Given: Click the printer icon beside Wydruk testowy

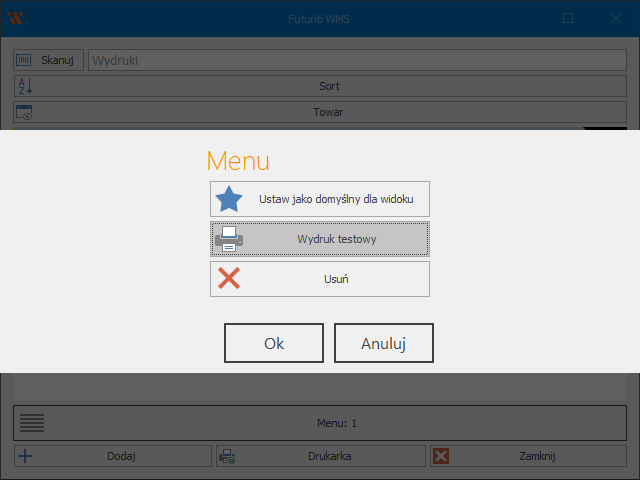Looking at the screenshot, I should pyautogui.click(x=230, y=239).
